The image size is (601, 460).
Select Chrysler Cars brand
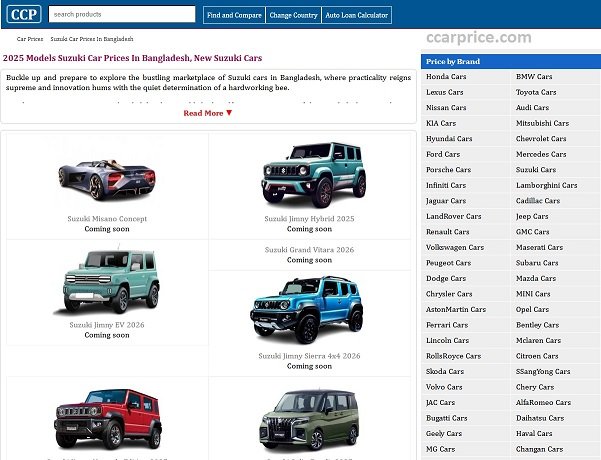pyautogui.click(x=449, y=294)
